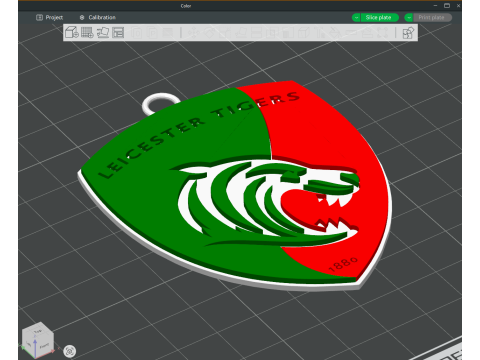Image resolution: width=480 pixels, height=360 pixels.
Task: Click the Project tab icon
Action: click(x=39, y=17)
